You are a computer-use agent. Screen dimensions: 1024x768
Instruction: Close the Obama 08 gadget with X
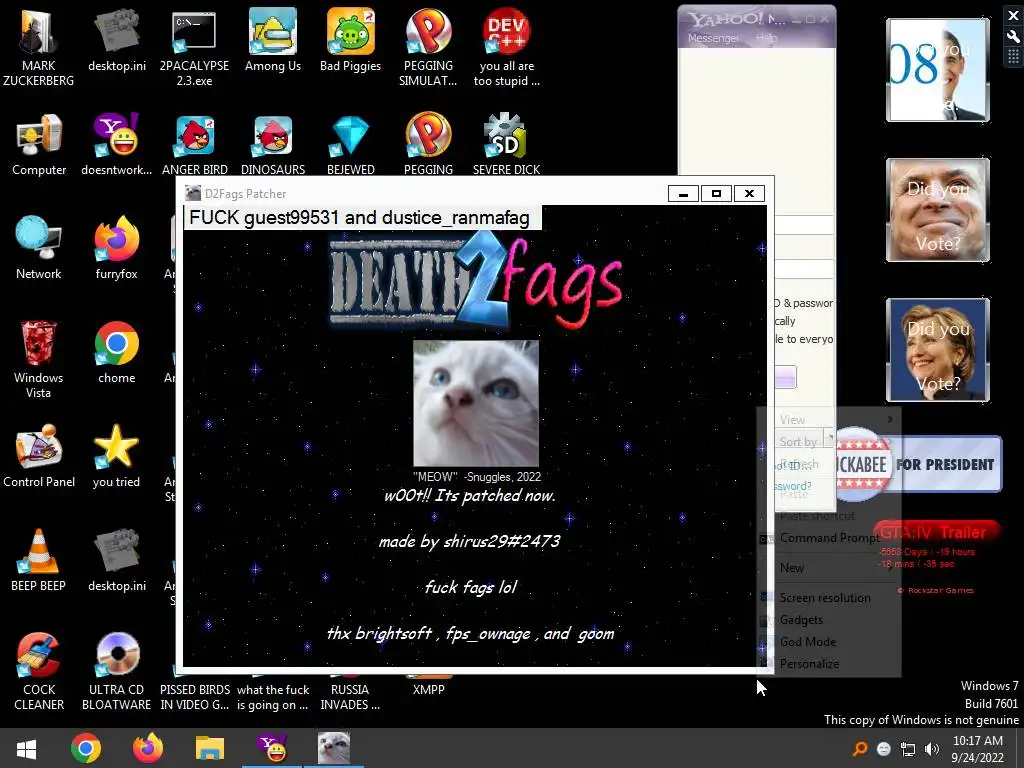click(x=1014, y=16)
